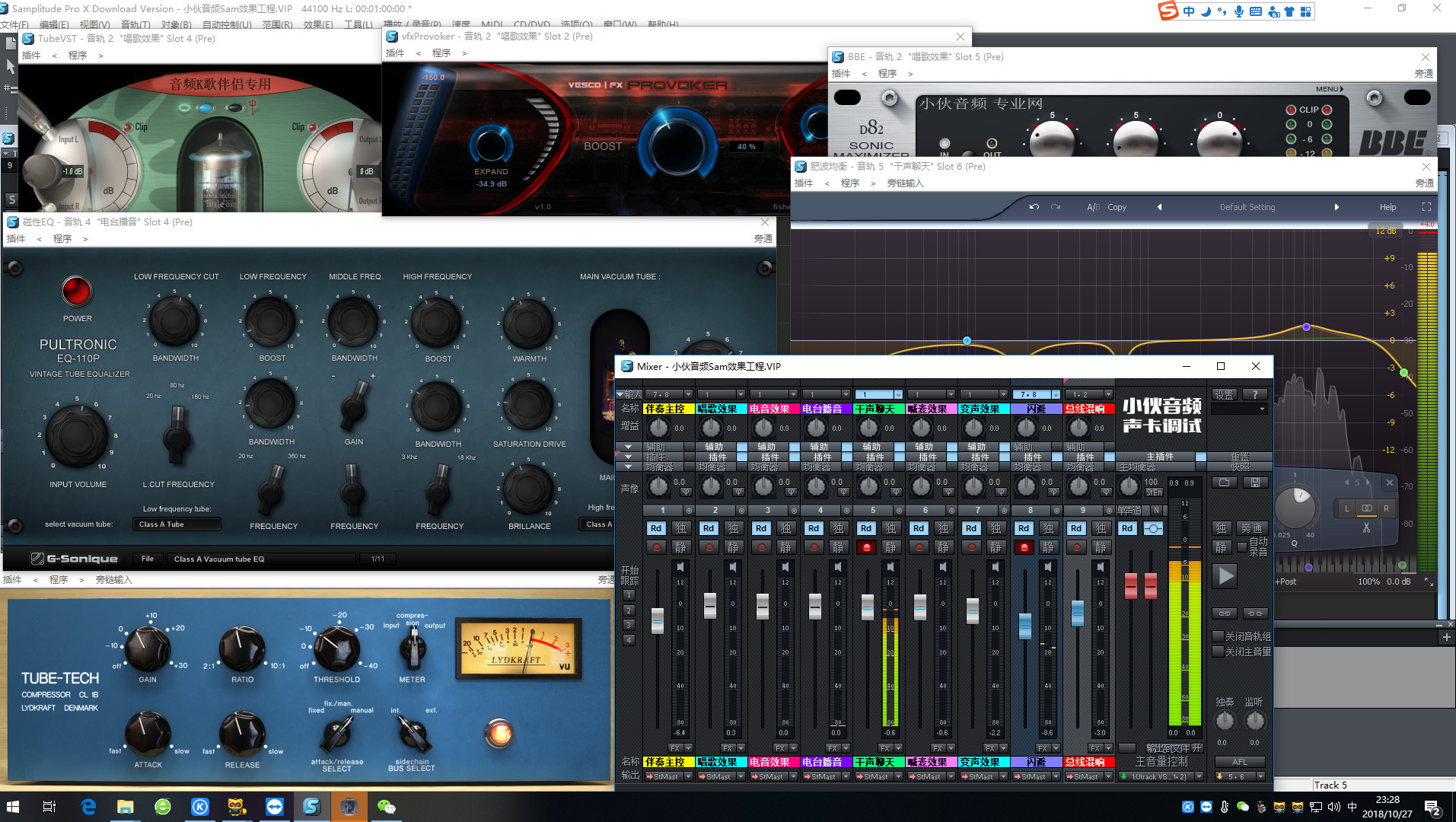Image resolution: width=1456 pixels, height=822 pixels.
Task: Click the mixer link-chain icon
Action: point(1224,613)
